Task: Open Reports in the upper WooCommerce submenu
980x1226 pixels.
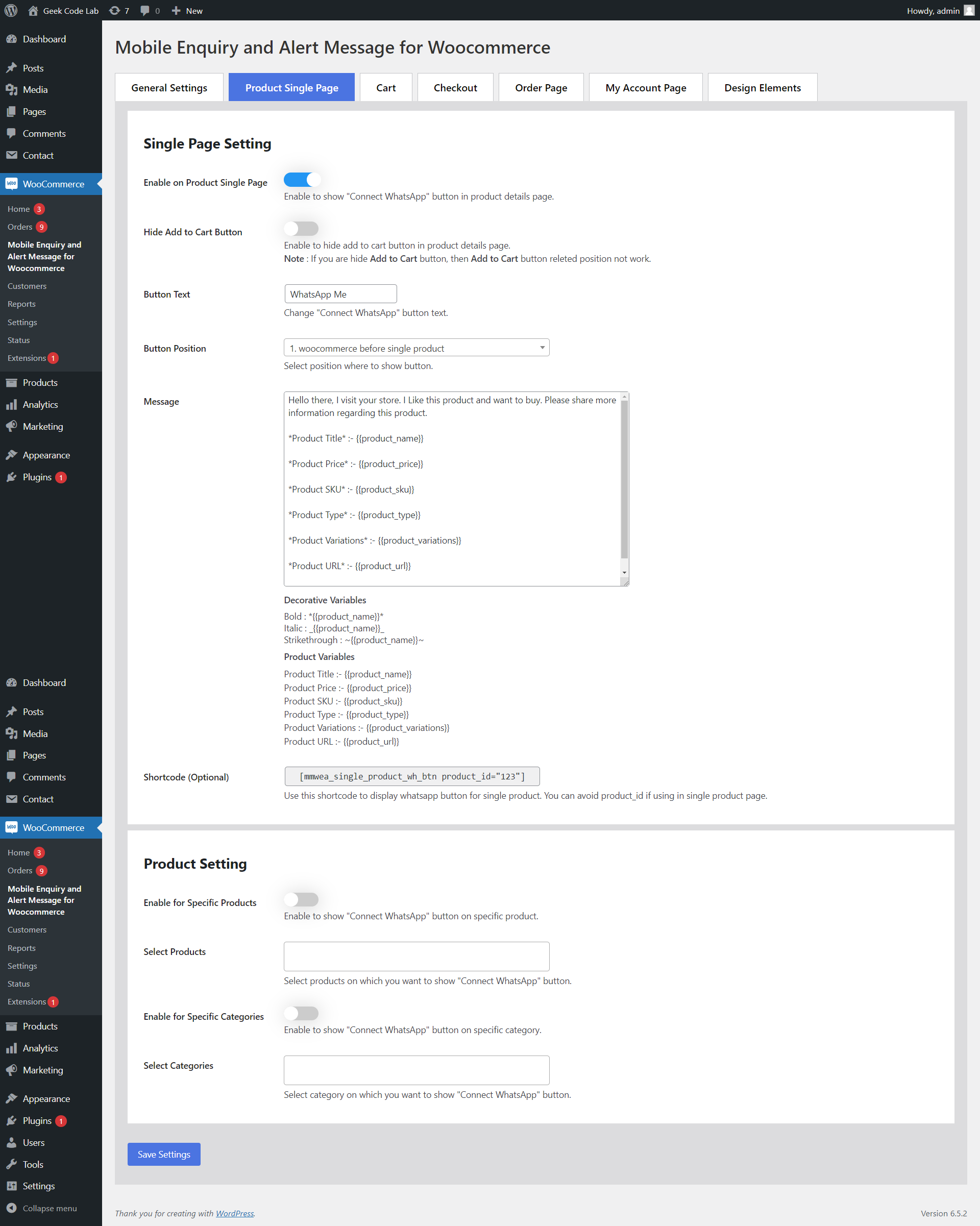Action: click(x=21, y=304)
